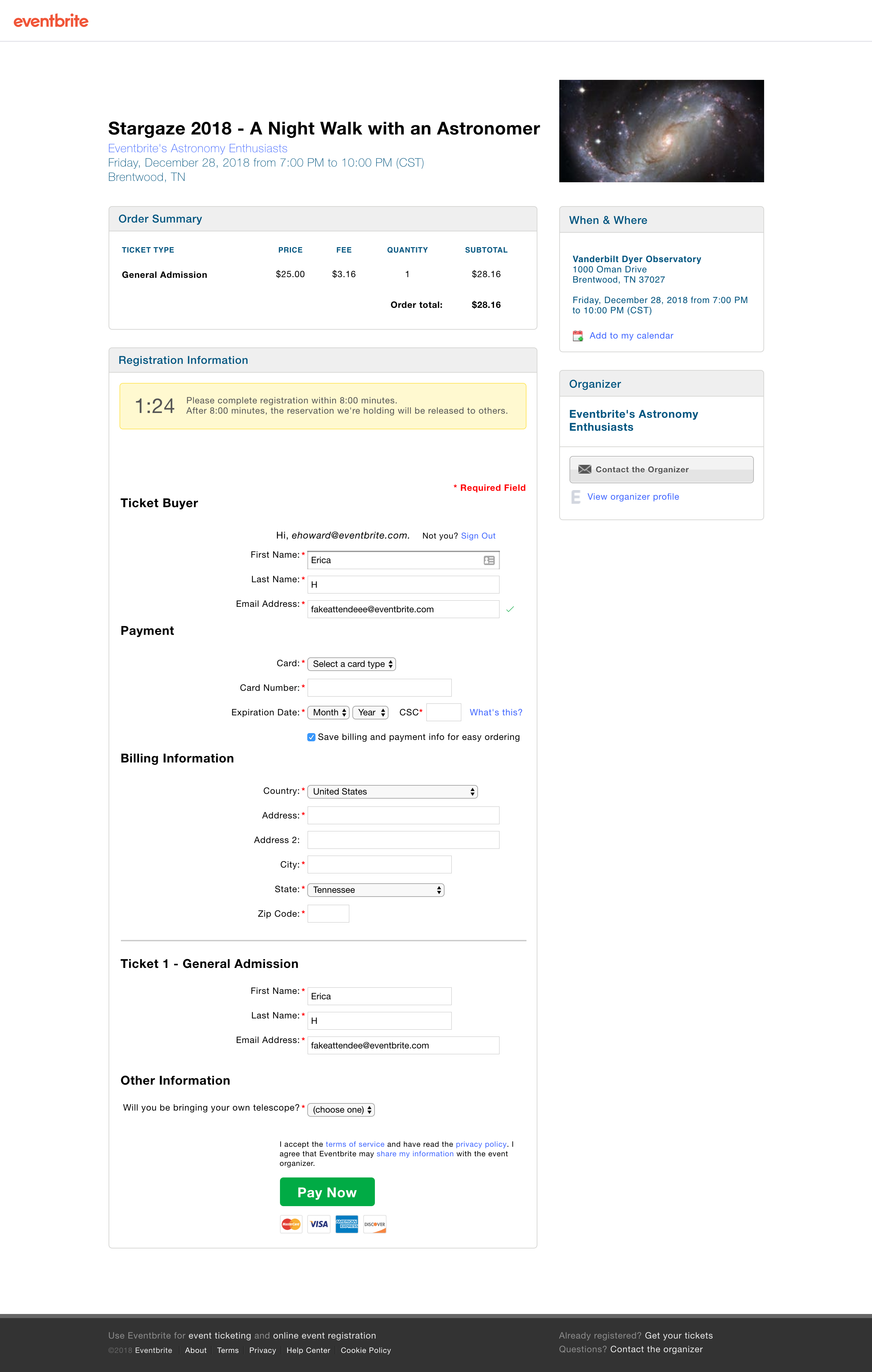Click the Cookie Policy footer link
Image resolution: width=872 pixels, height=1372 pixels.
click(x=366, y=1350)
